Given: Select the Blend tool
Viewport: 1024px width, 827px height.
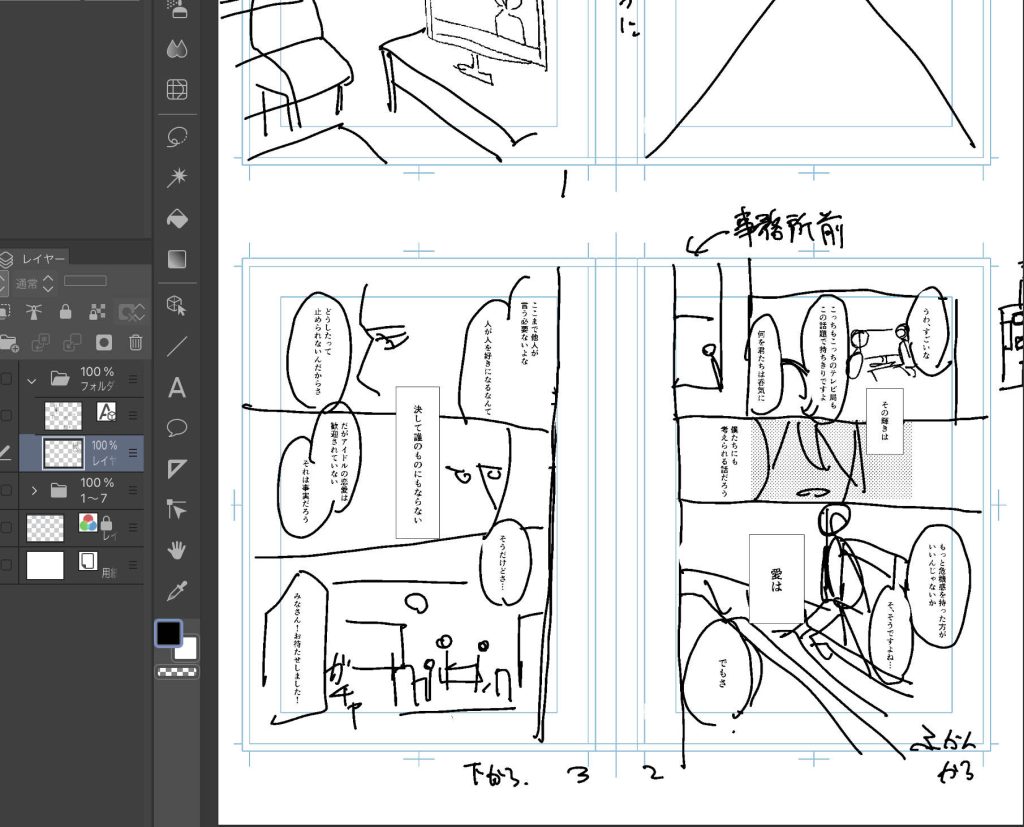Looking at the screenshot, I should [177, 48].
